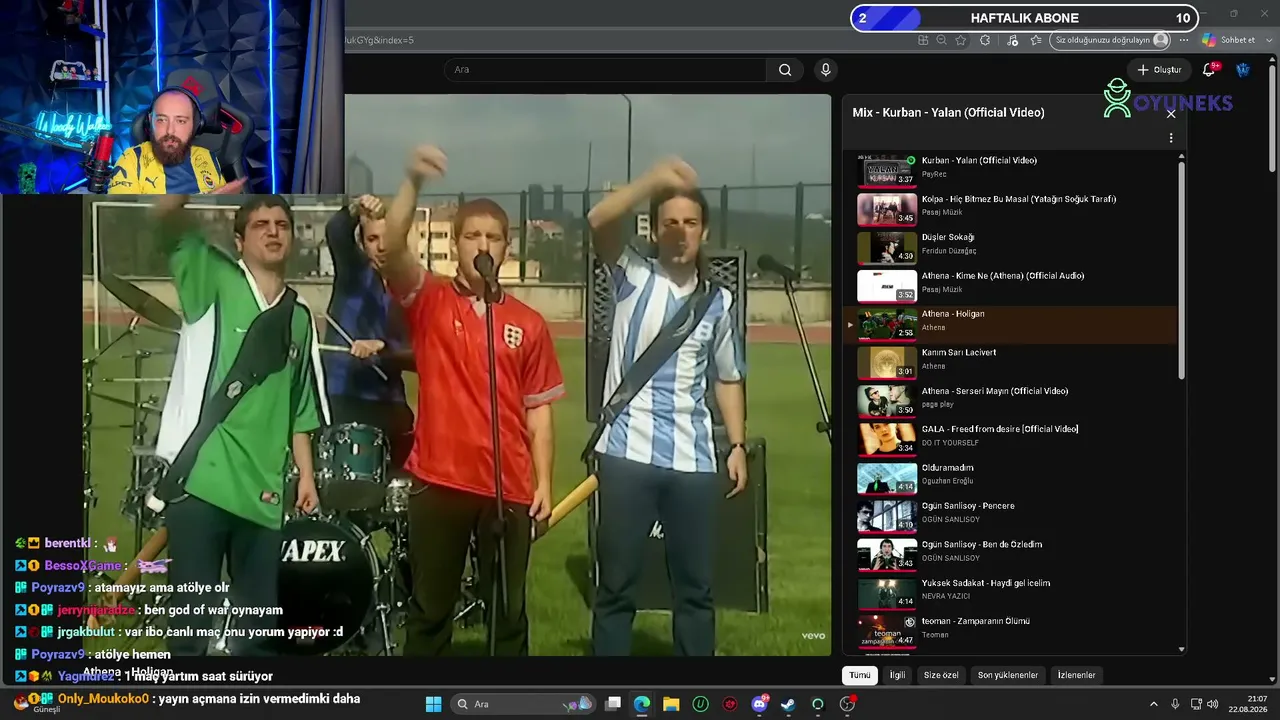The image size is (1280, 720).
Task: Open Task View from the taskbar
Action: pos(613,704)
